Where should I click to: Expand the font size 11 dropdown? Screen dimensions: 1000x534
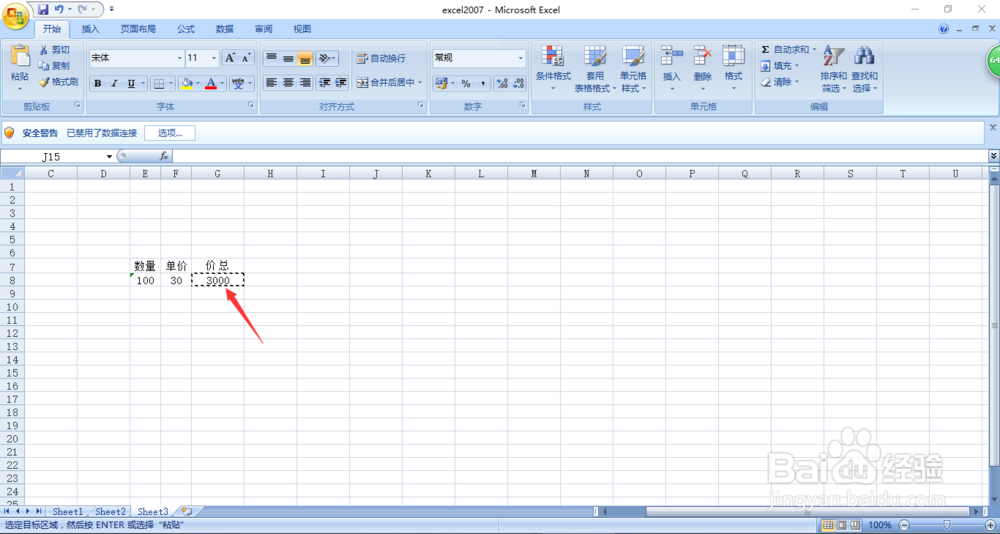(214, 58)
